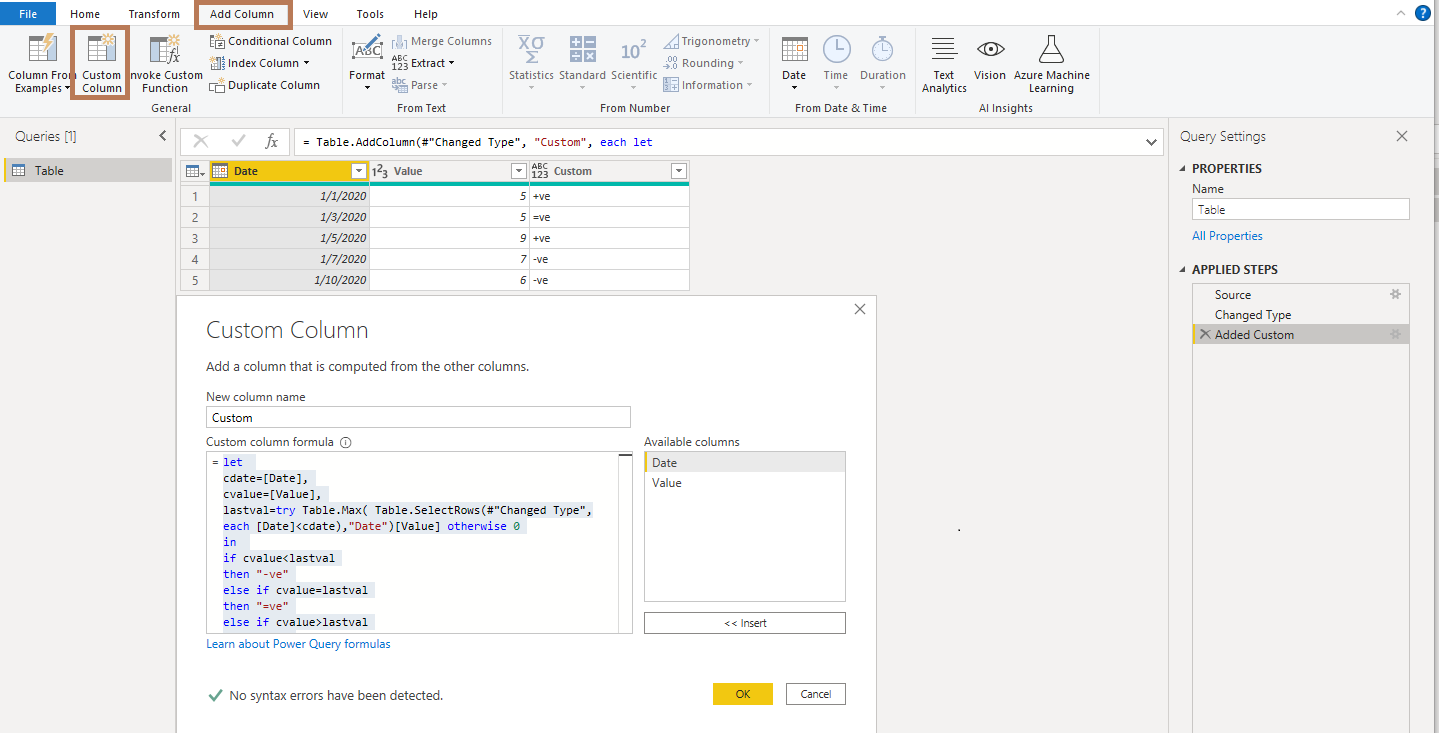Open Index Column dropdown

[306, 63]
